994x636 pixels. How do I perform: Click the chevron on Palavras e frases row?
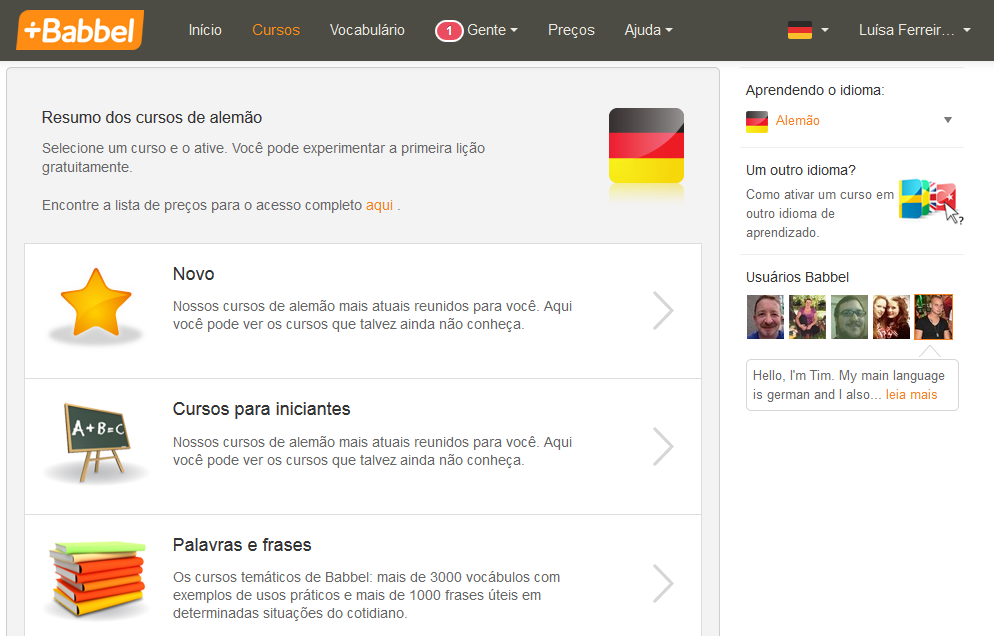click(x=663, y=583)
